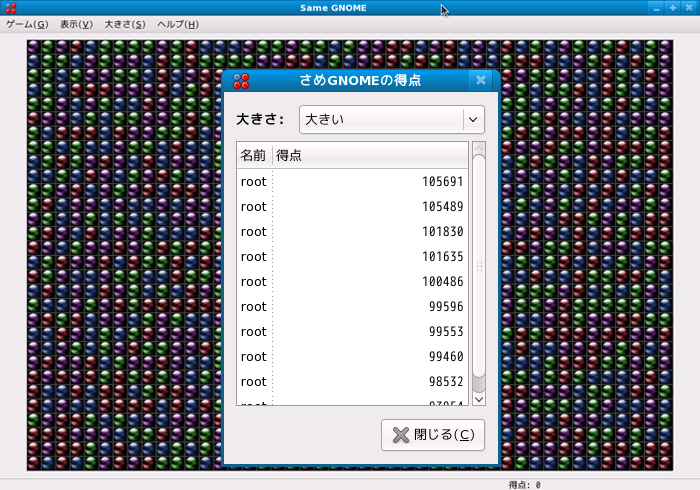The height and width of the screenshot is (490, 700).
Task: Click the scroll-down arrow of score list
Action: tap(479, 399)
